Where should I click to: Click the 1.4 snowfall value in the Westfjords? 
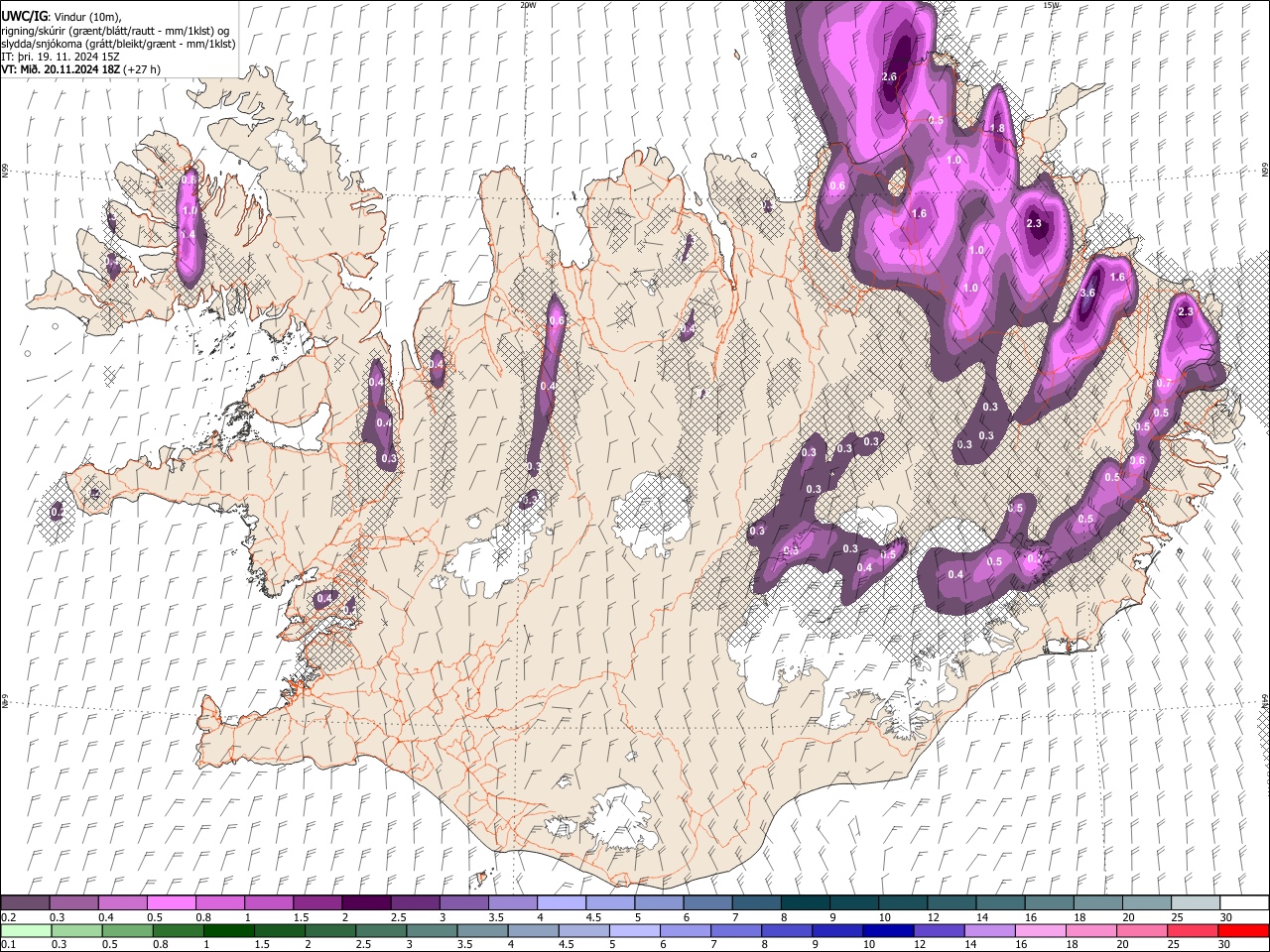coord(188,235)
